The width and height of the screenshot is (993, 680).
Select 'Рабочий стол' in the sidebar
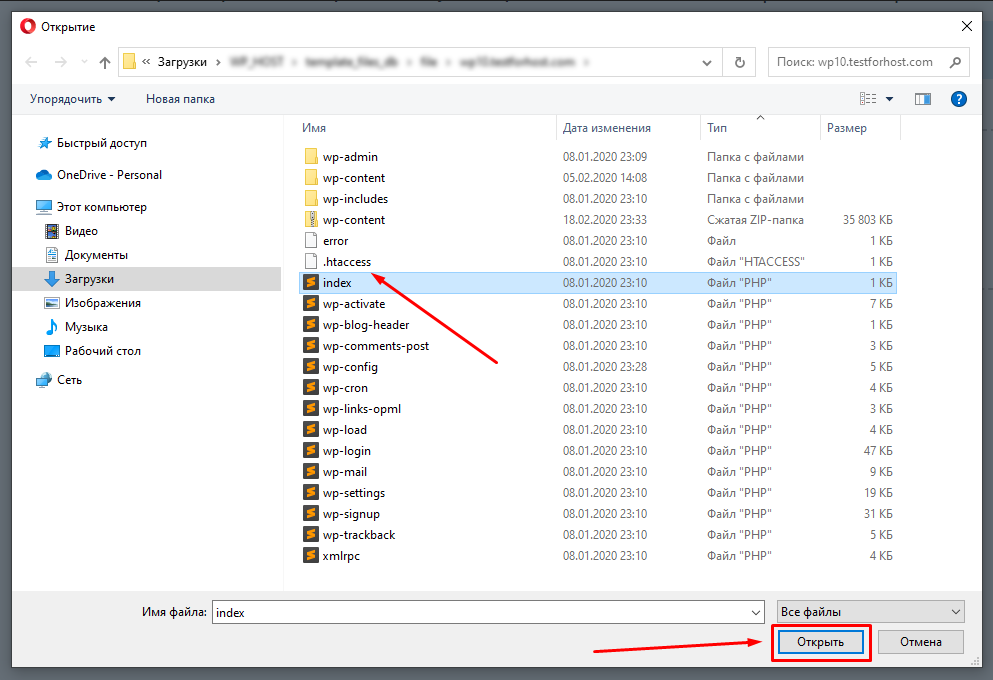102,351
